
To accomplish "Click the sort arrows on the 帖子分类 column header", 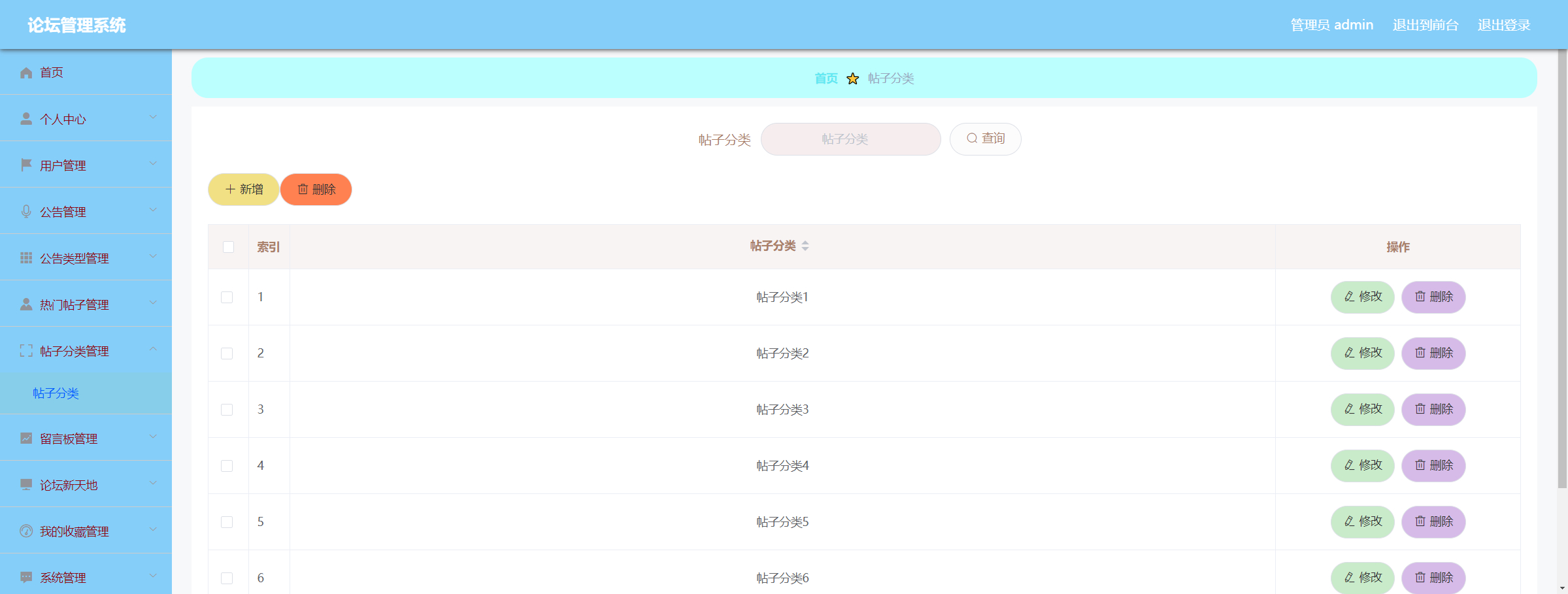I will pos(805,246).
